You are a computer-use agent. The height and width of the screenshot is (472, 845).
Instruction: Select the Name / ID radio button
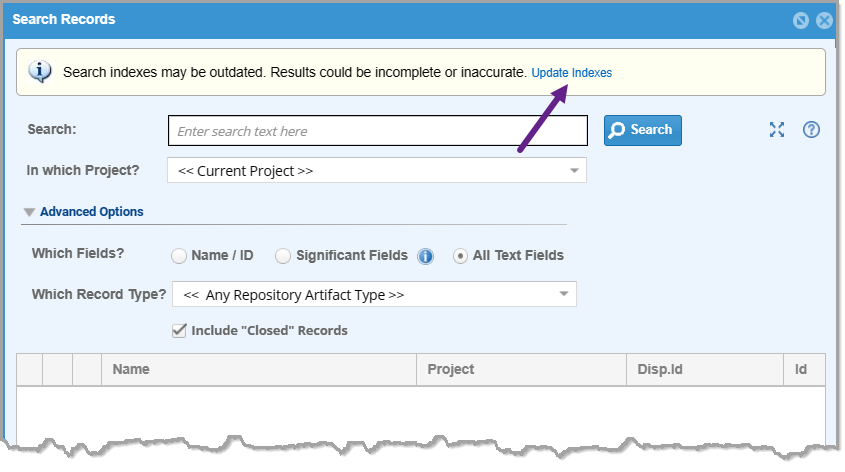[179, 256]
